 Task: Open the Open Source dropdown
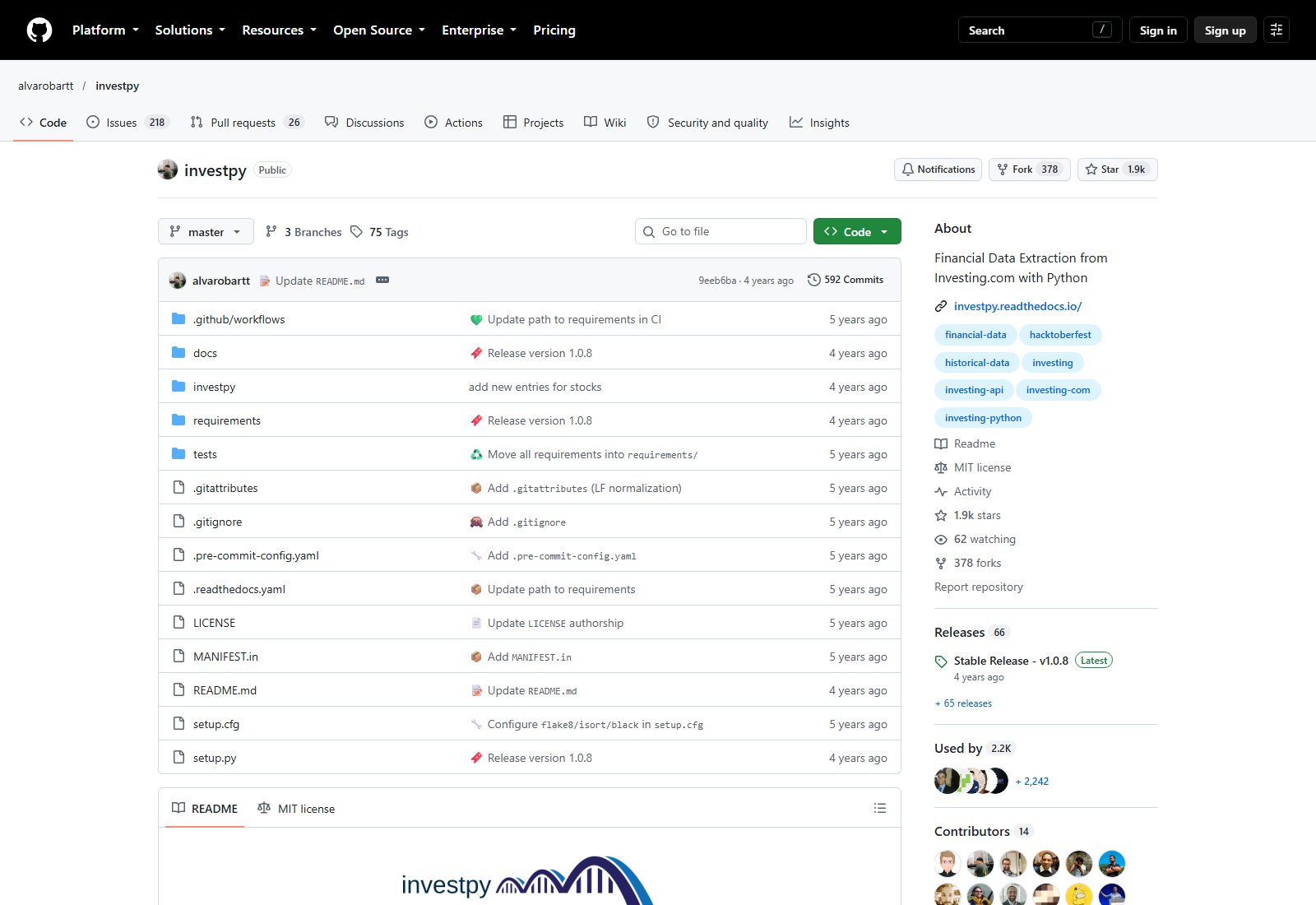(379, 30)
